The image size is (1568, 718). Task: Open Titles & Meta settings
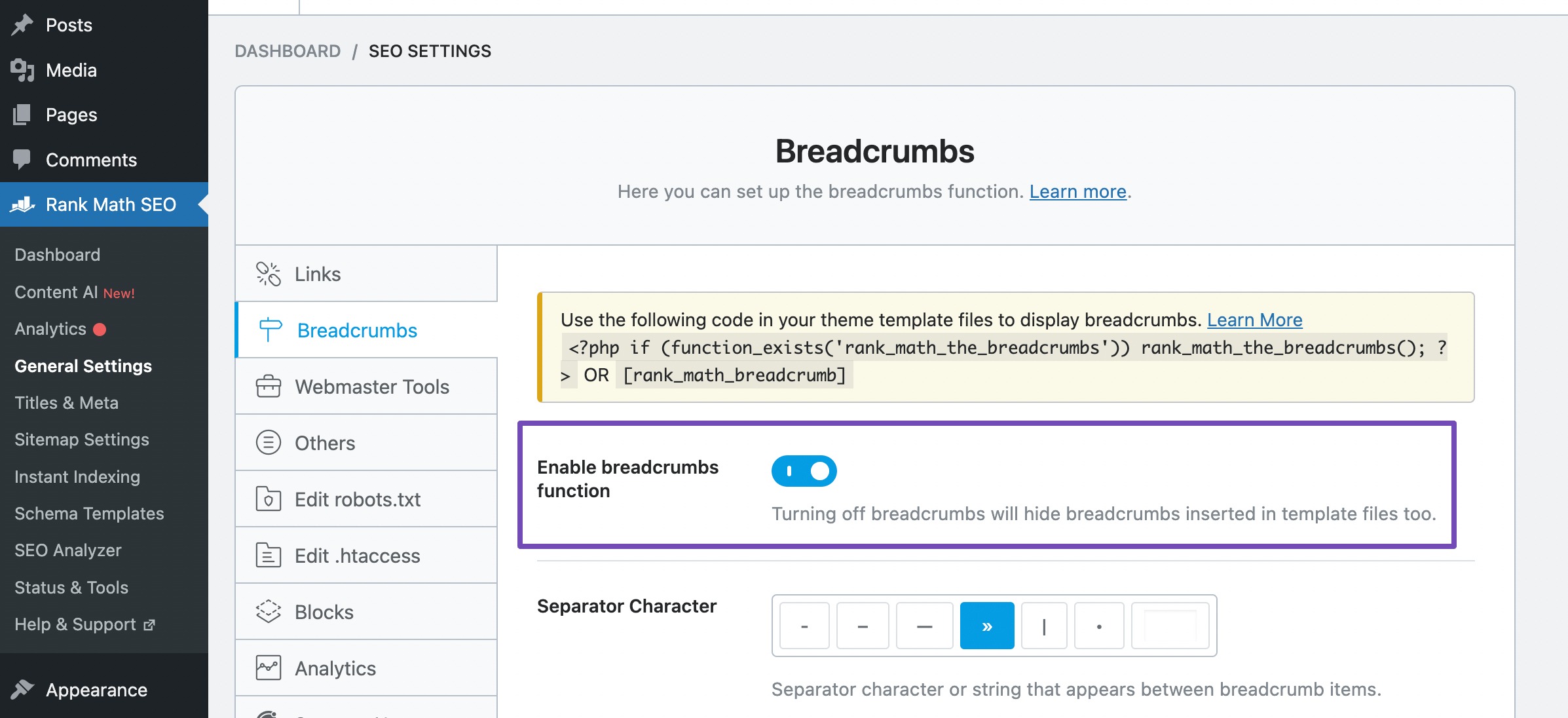pos(66,402)
